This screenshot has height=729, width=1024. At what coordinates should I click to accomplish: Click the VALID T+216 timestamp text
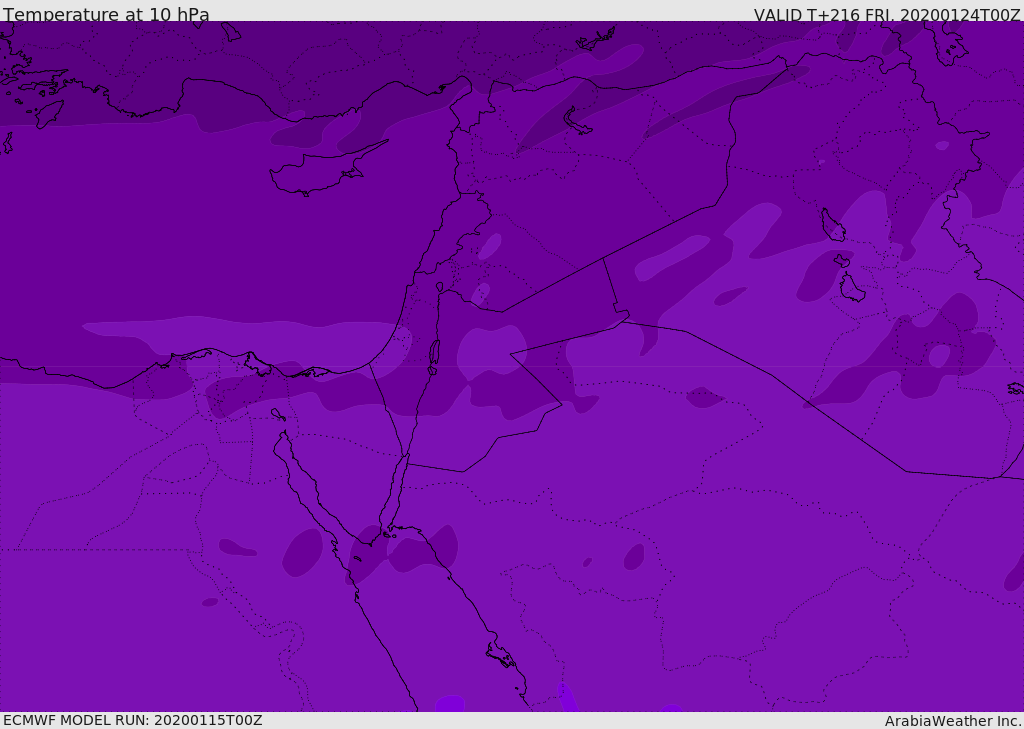(x=886, y=15)
